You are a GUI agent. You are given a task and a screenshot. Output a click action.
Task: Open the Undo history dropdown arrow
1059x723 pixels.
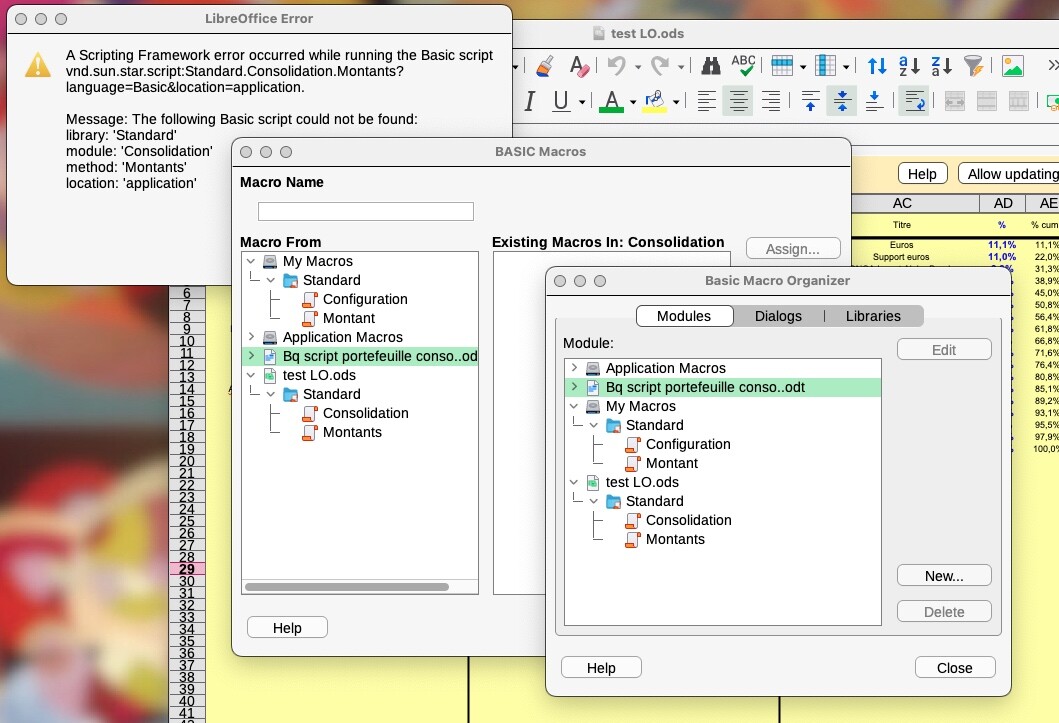pyautogui.click(x=638, y=67)
